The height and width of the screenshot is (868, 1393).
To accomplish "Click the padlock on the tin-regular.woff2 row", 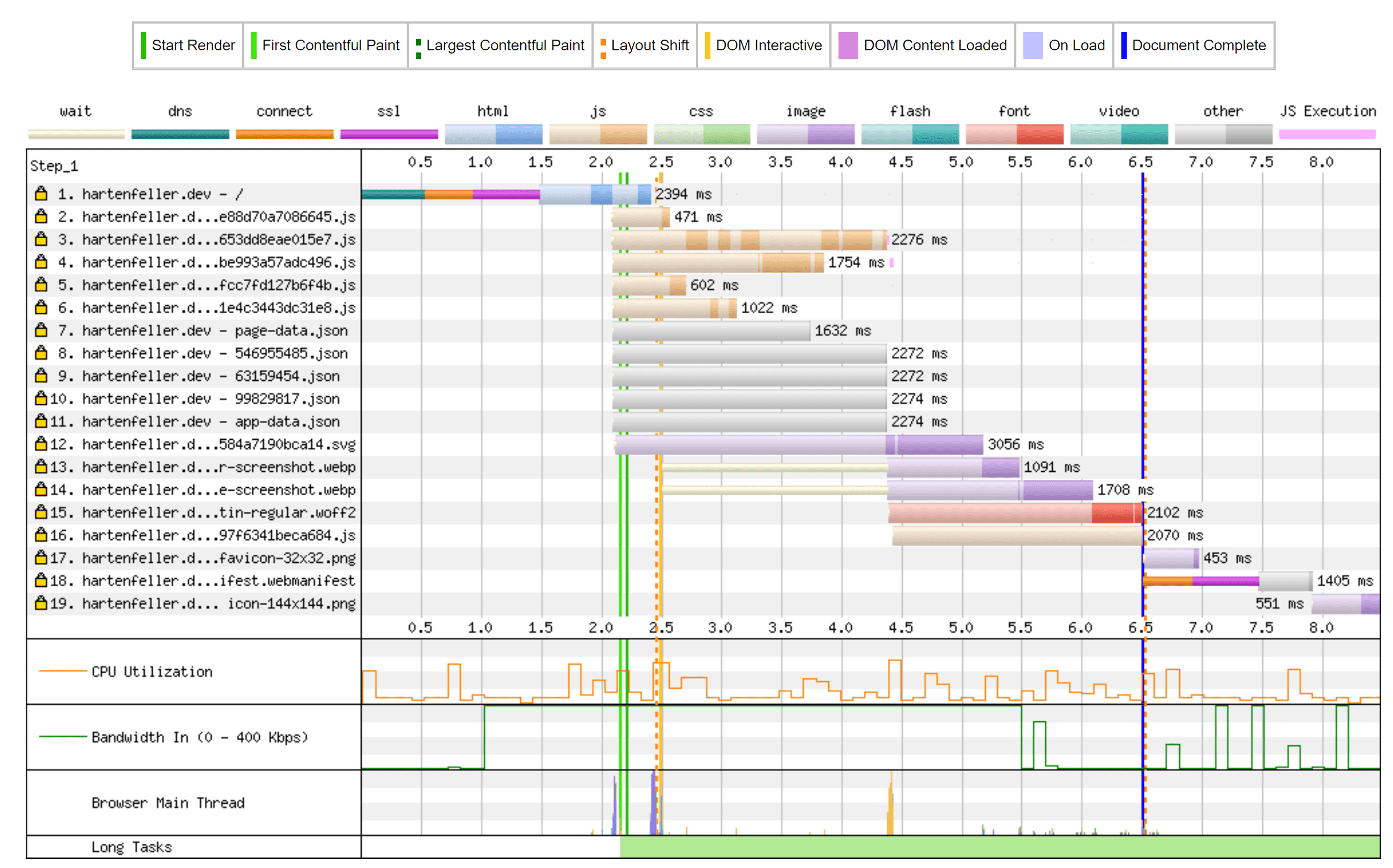I will (x=41, y=512).
